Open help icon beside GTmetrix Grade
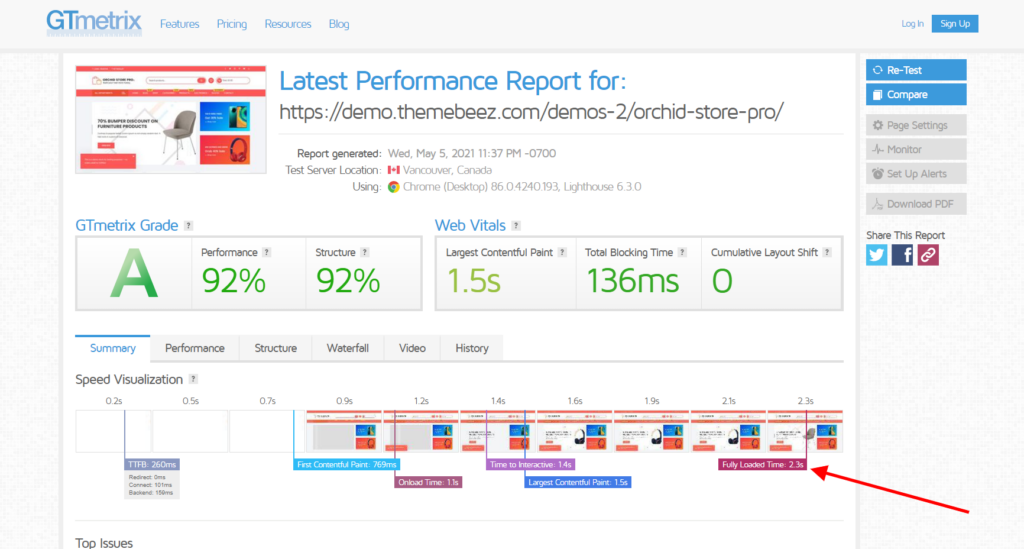 (189, 226)
